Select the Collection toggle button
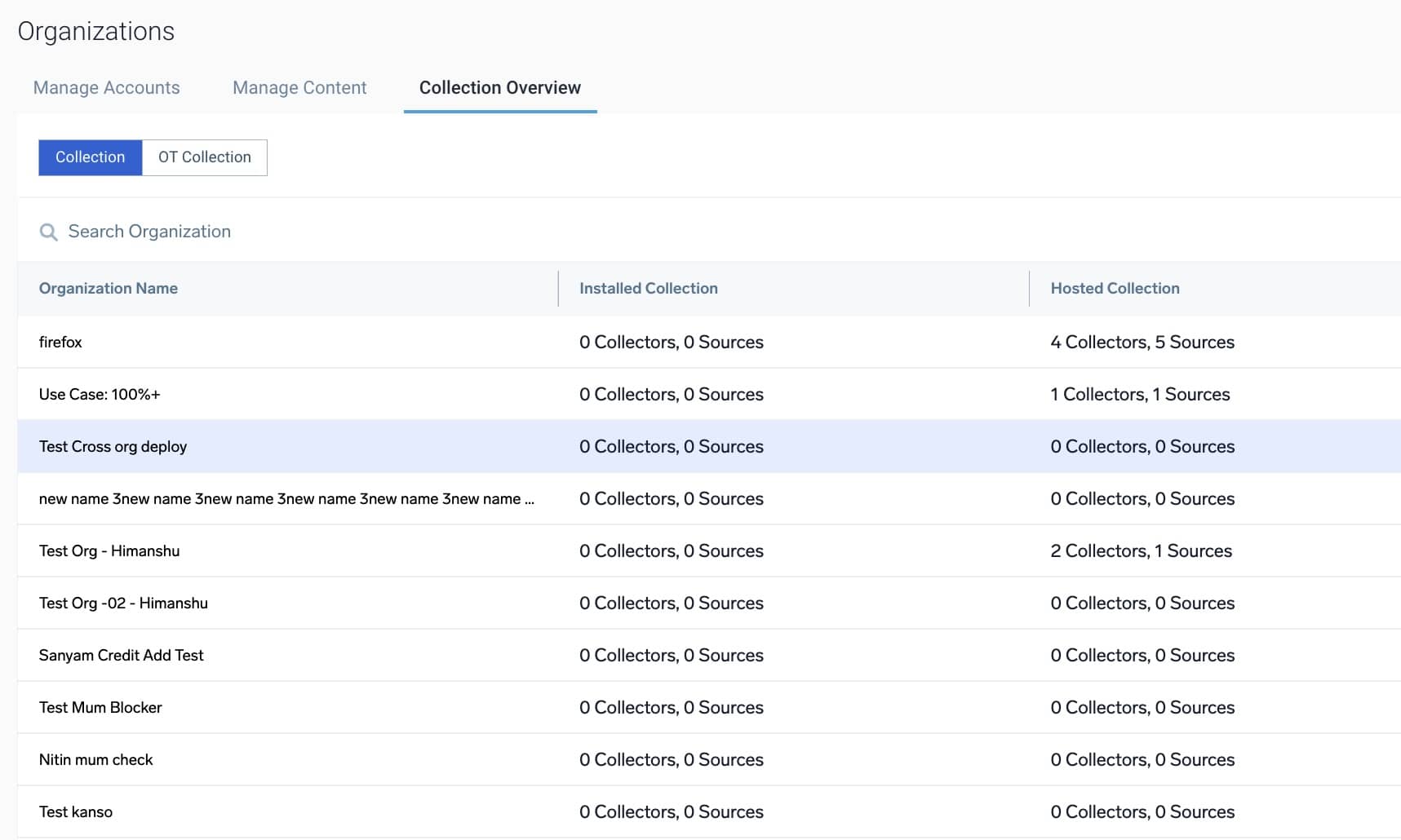1401x840 pixels. pyautogui.click(x=90, y=157)
